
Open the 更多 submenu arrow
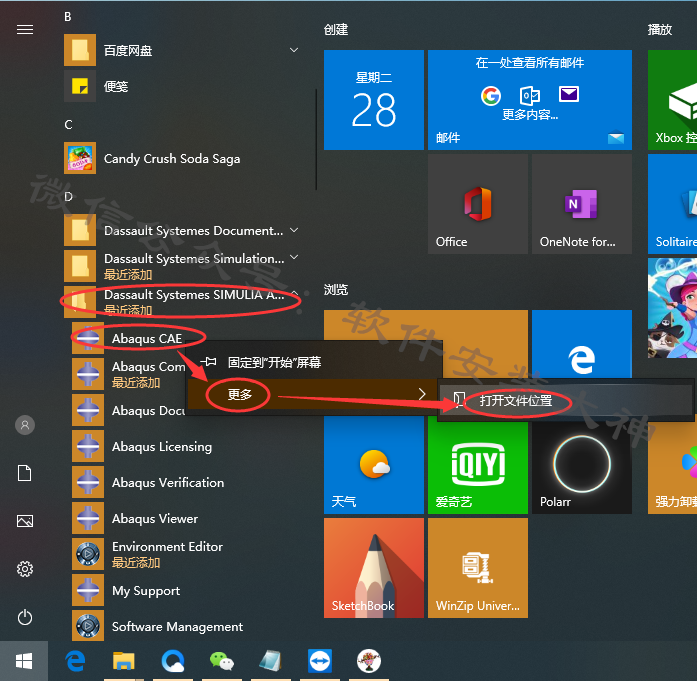pyautogui.click(x=422, y=394)
